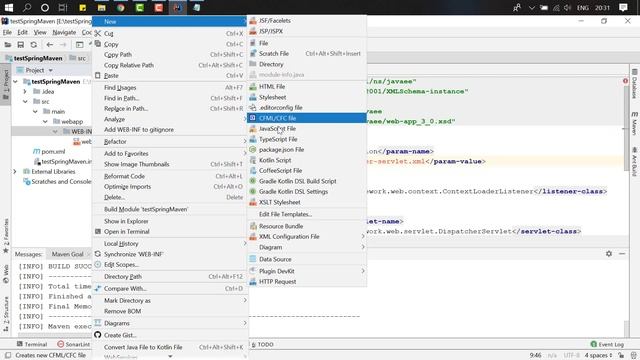
Task: Select pom.xml in project tree
Action: point(49,151)
